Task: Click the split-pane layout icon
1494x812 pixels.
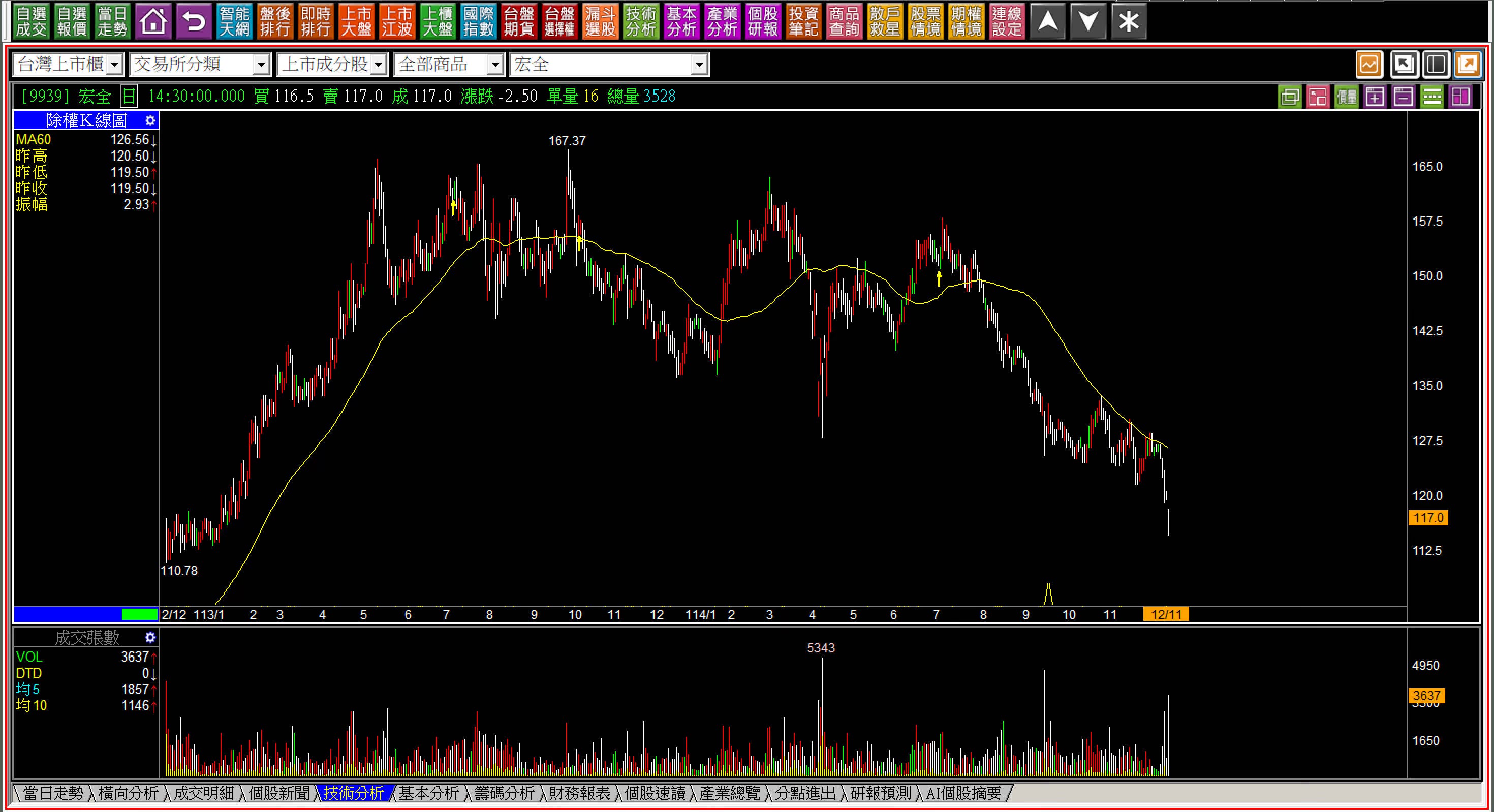Action: (x=1436, y=65)
